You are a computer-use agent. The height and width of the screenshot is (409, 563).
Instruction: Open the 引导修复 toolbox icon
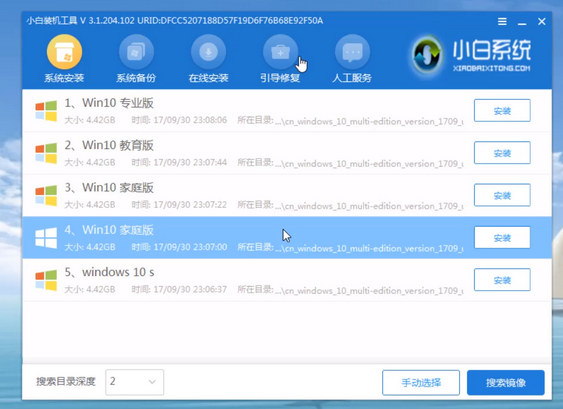coord(280,52)
